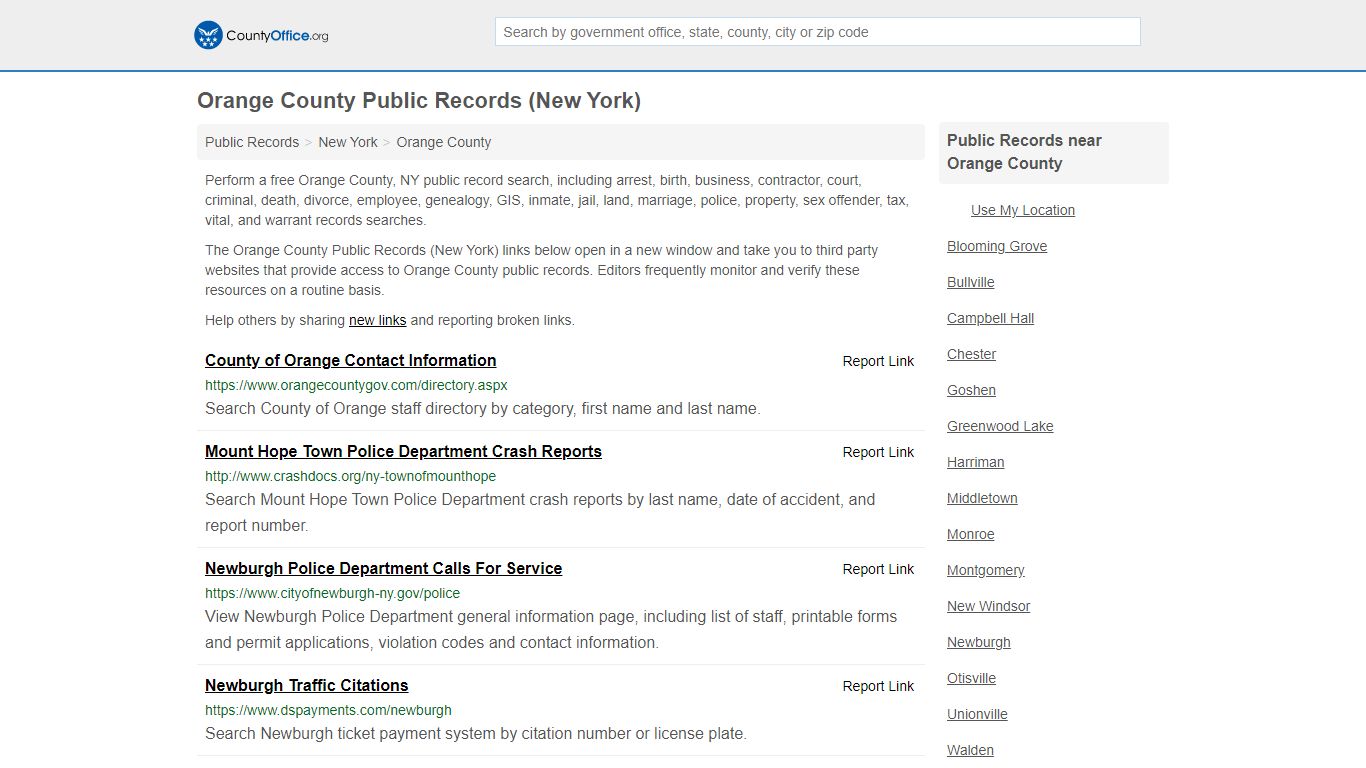View New Windsor public records
This screenshot has height=768, width=1366.
pyautogui.click(x=988, y=606)
